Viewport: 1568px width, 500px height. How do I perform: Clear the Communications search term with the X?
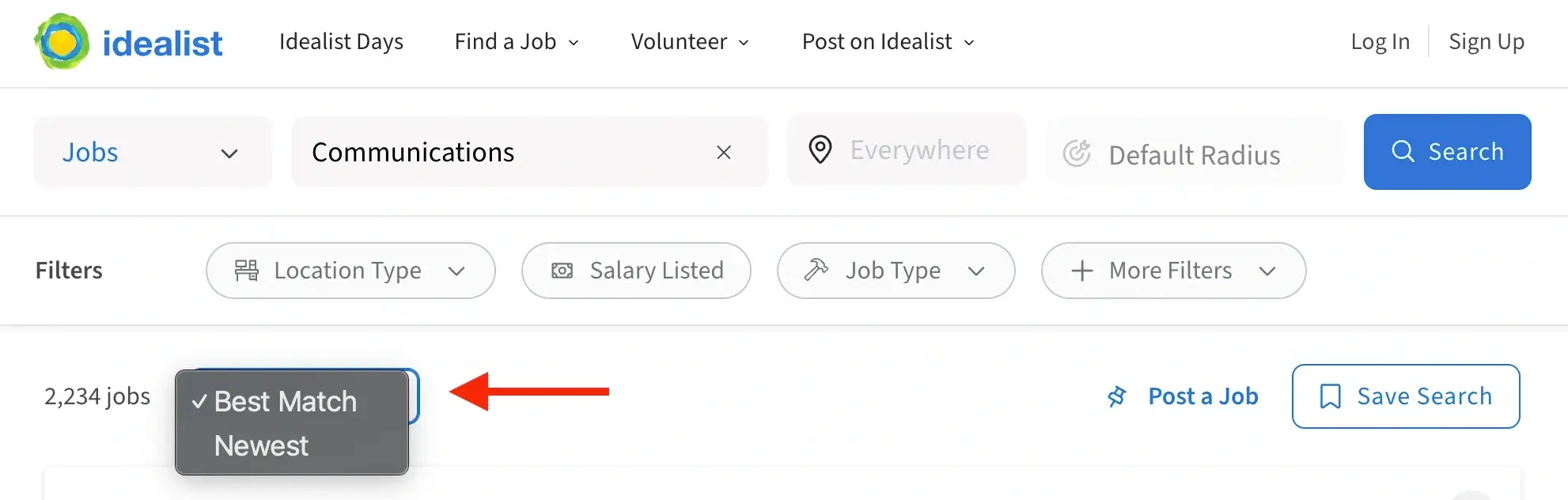pos(723,152)
